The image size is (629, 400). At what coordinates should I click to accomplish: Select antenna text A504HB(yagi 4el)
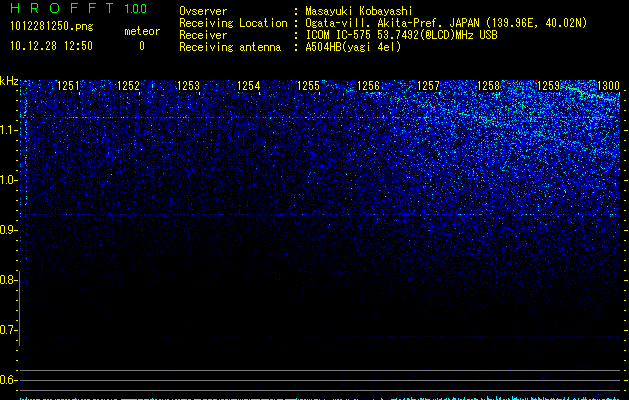[353, 47]
